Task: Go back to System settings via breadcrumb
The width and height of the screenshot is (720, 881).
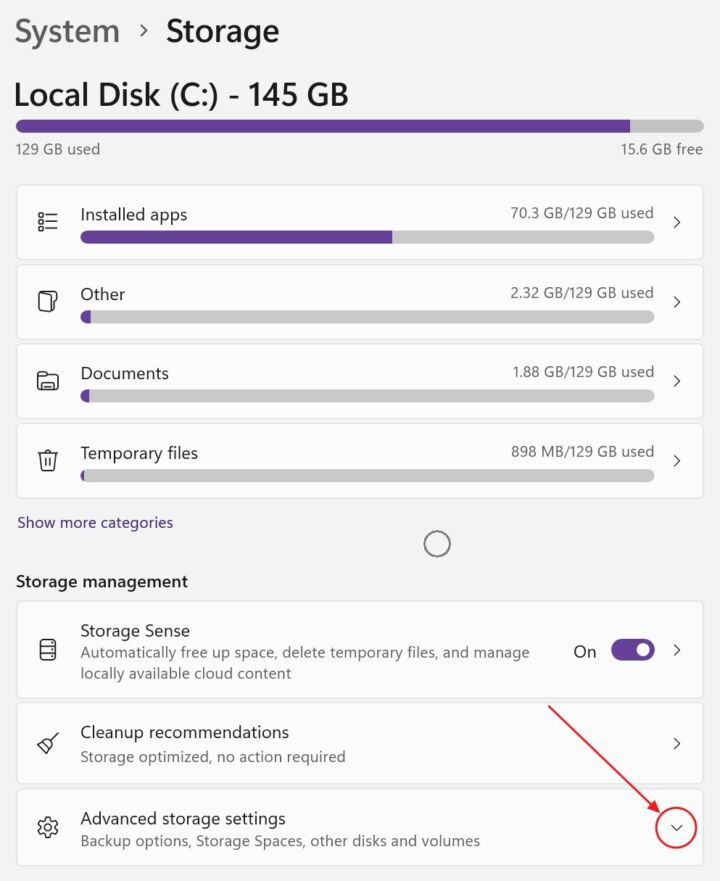Action: [67, 31]
